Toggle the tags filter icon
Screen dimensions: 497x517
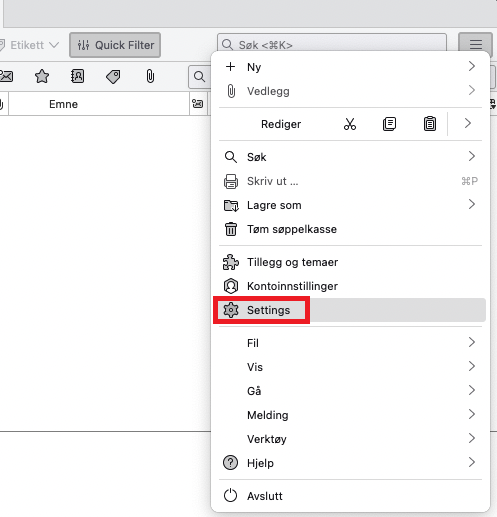(113, 77)
